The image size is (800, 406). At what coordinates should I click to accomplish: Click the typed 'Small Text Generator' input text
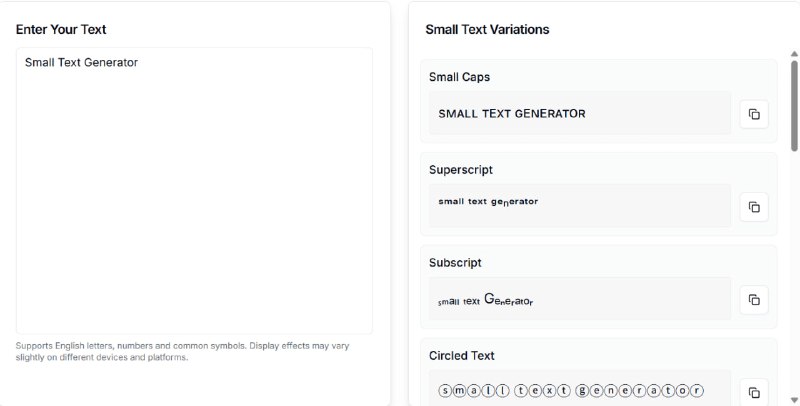[81, 62]
